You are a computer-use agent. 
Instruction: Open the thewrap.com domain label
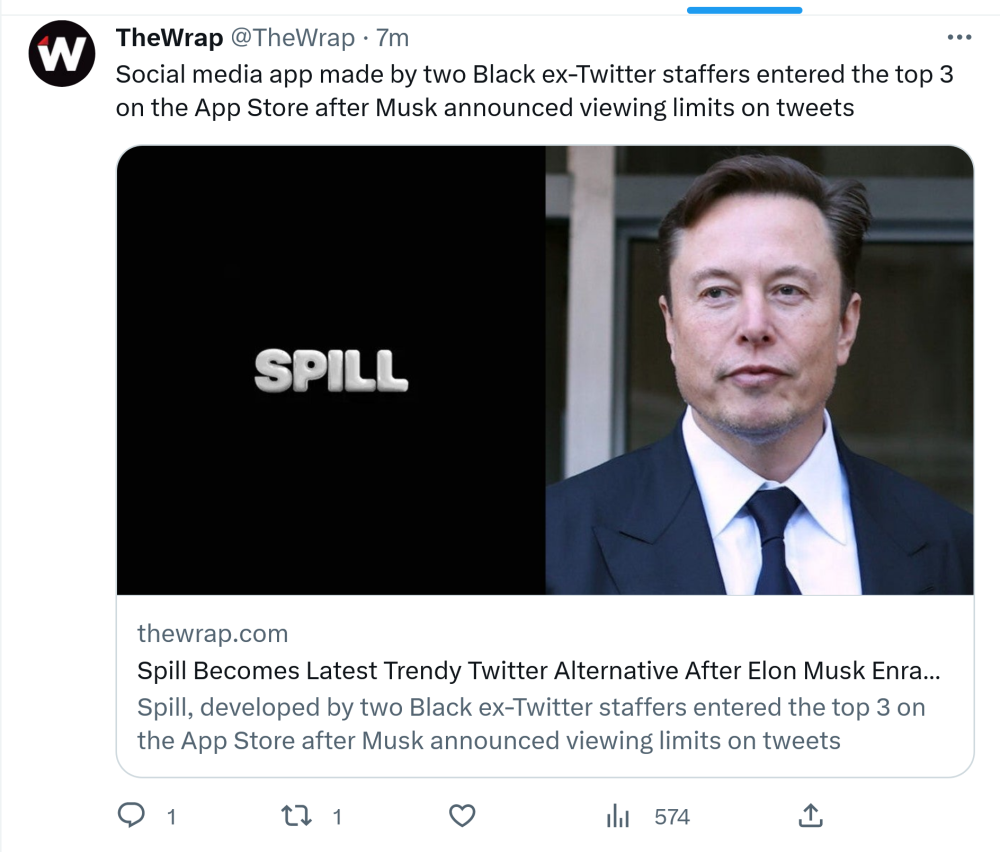click(212, 633)
